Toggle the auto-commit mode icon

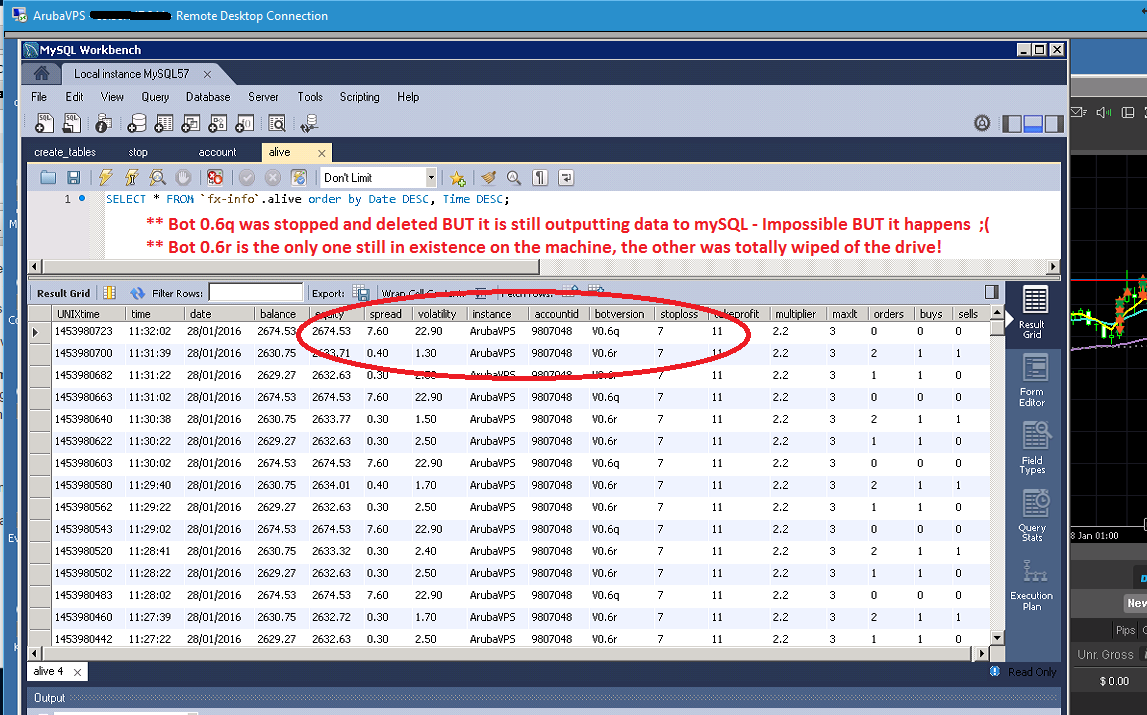298,177
